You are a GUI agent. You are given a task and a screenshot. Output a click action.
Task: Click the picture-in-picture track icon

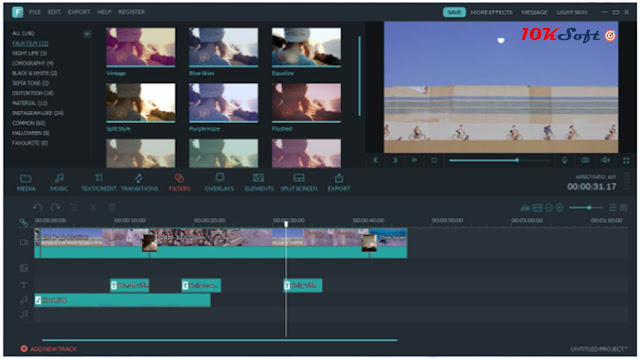tap(24, 268)
